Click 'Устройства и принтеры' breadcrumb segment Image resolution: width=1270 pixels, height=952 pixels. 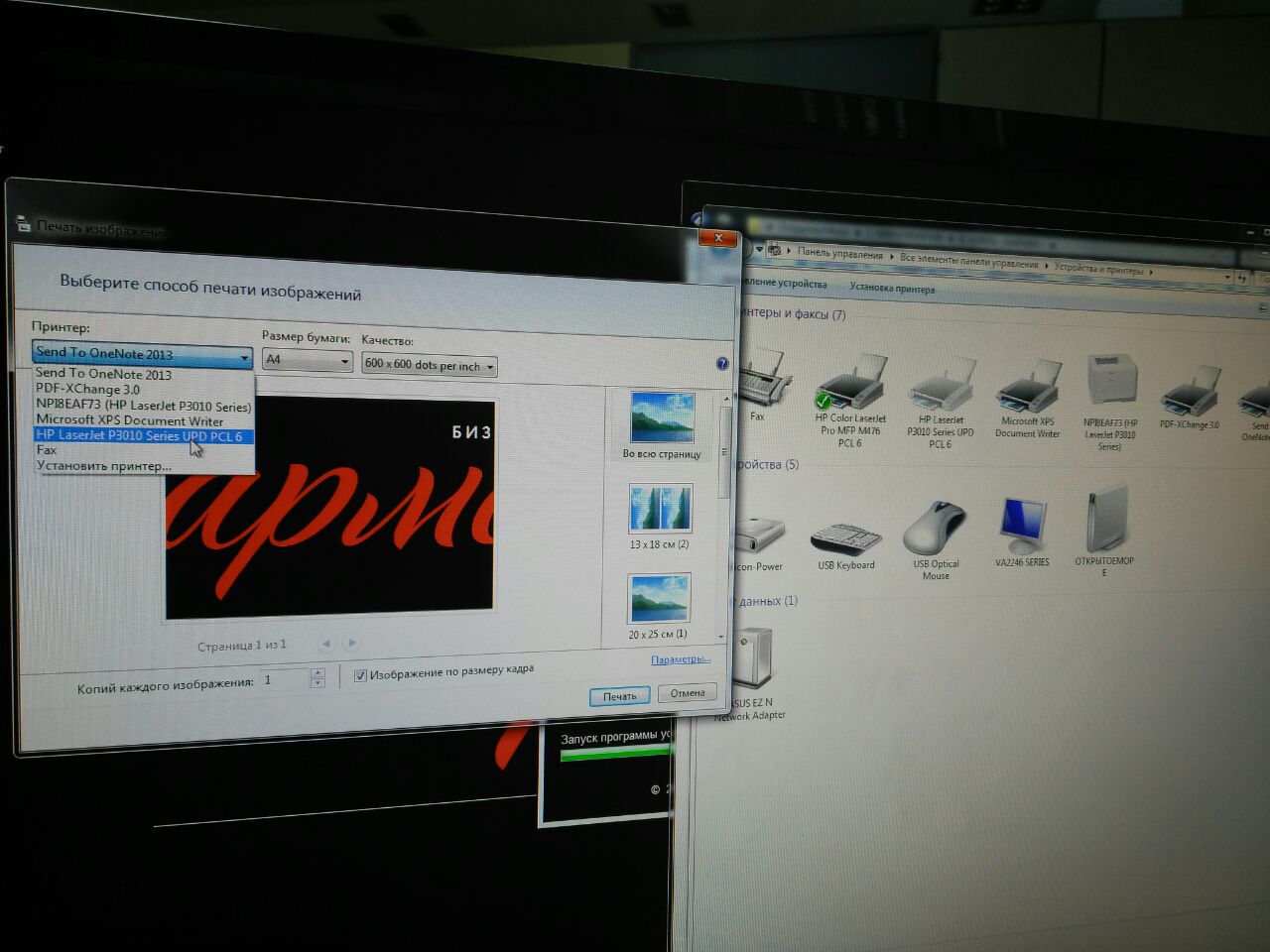point(1098,269)
